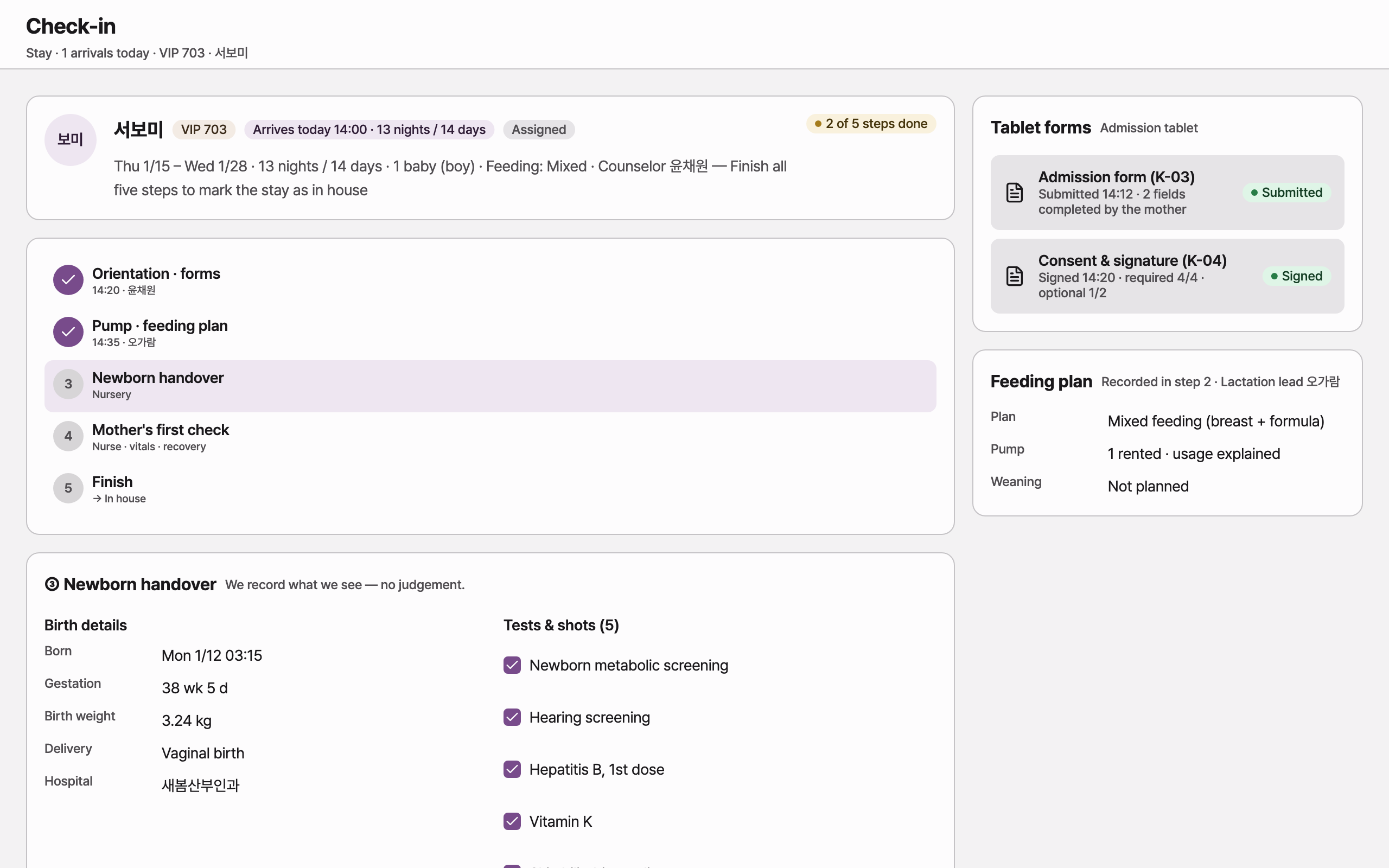Toggle Hepatitis B, 1st dose checkbox

point(512,769)
